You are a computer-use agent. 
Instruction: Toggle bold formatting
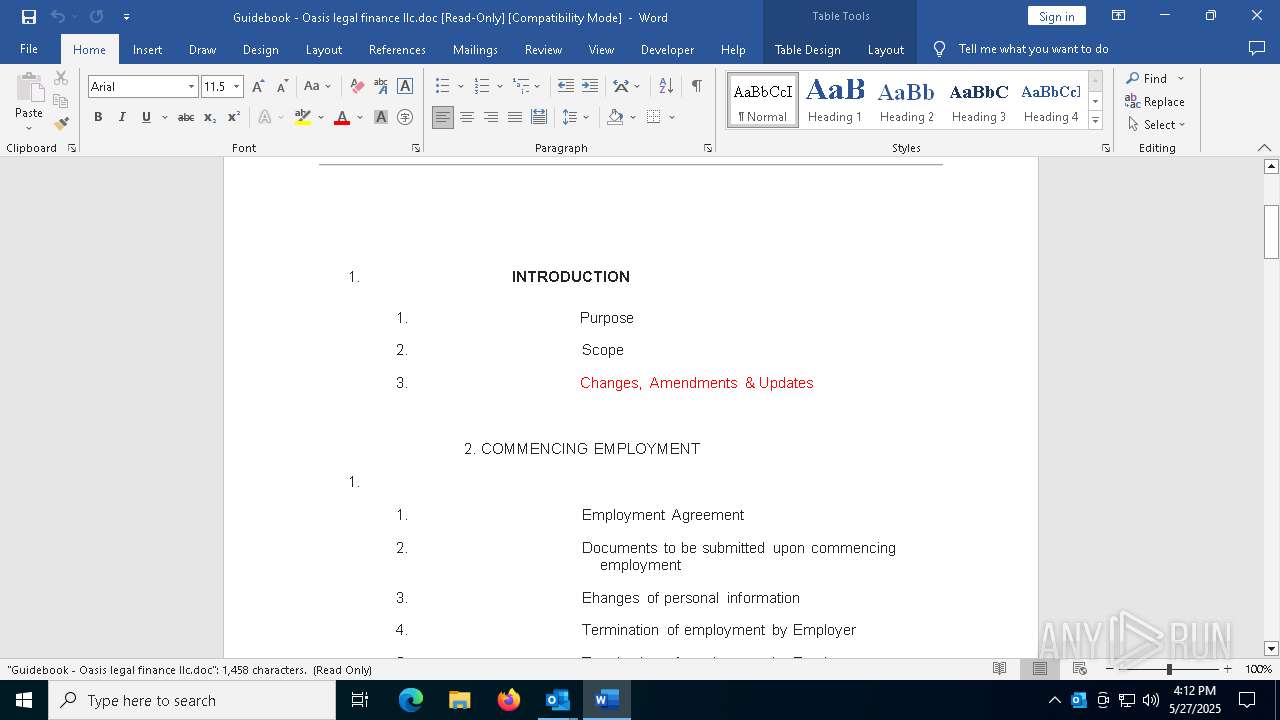coord(98,117)
